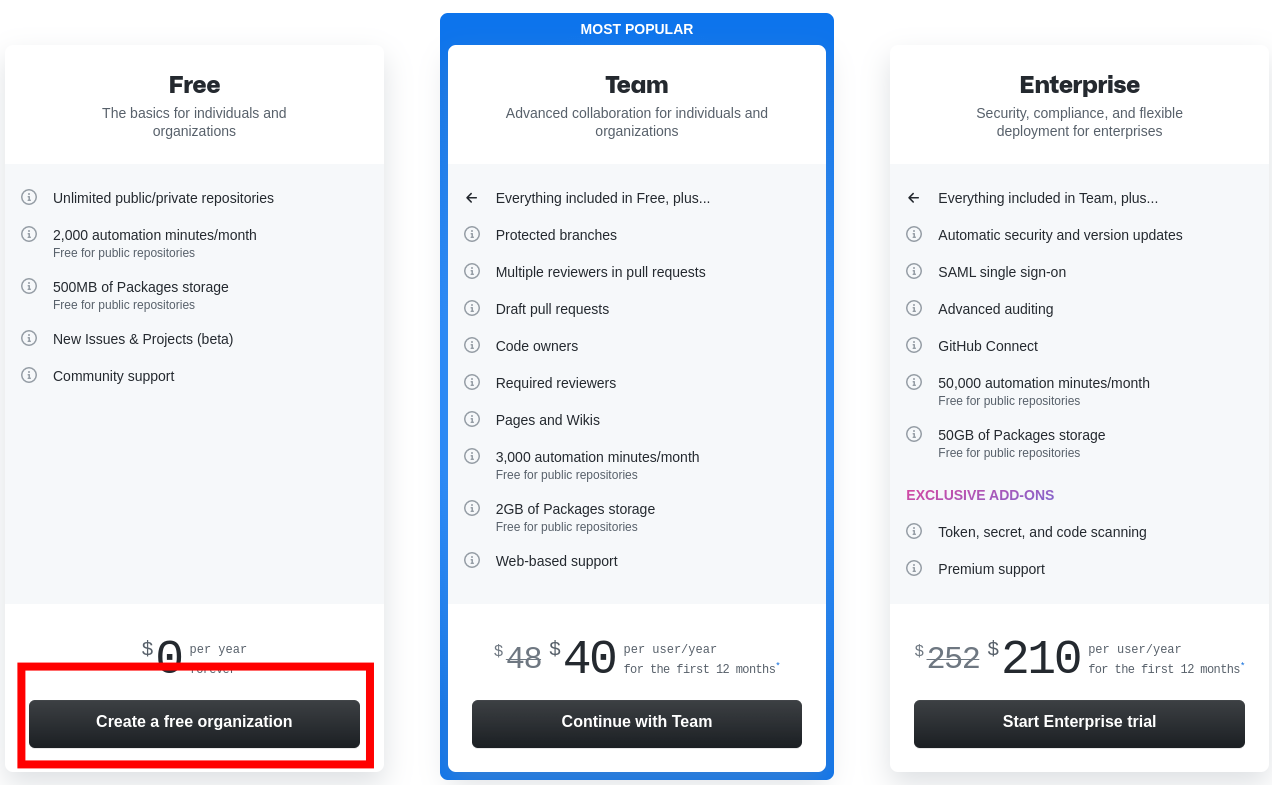
Task: Click arrow beside Everything included in Team
Action: pyautogui.click(x=914, y=198)
